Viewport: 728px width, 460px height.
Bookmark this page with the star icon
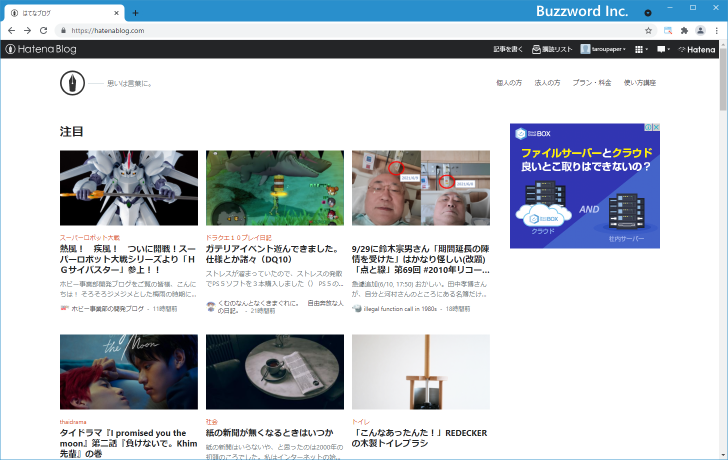pos(648,31)
